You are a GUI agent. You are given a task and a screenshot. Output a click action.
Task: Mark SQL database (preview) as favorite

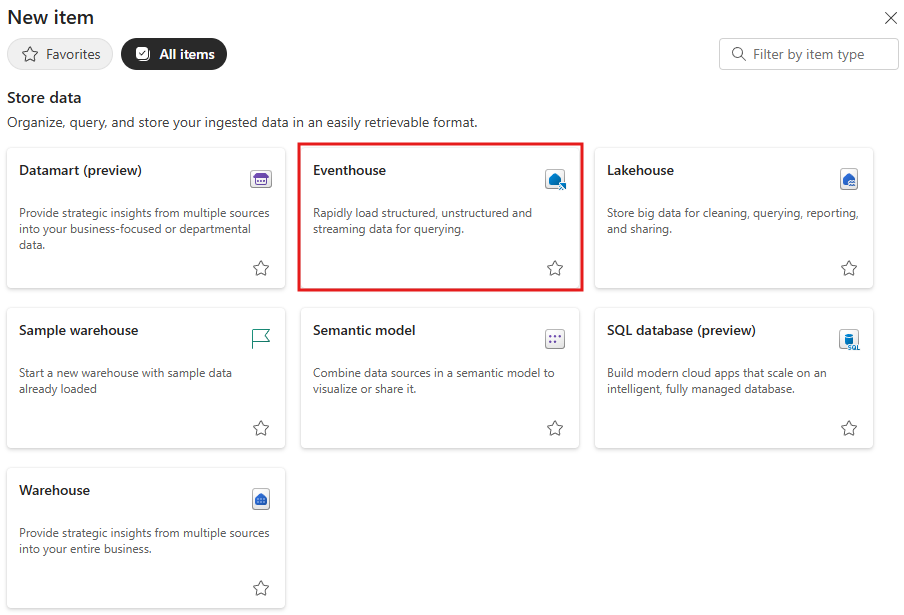coord(849,428)
